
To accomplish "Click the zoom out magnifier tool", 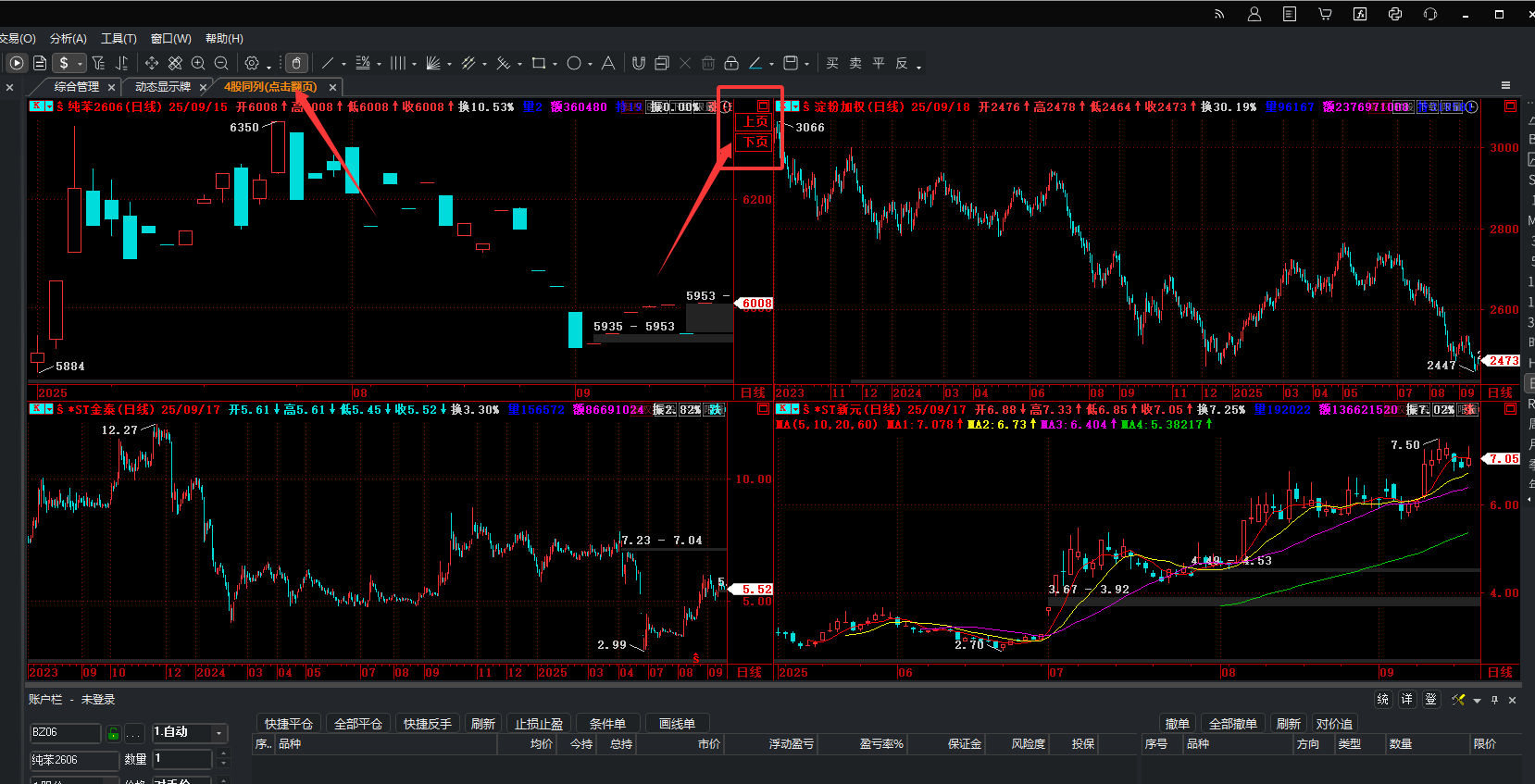I will tap(221, 63).
